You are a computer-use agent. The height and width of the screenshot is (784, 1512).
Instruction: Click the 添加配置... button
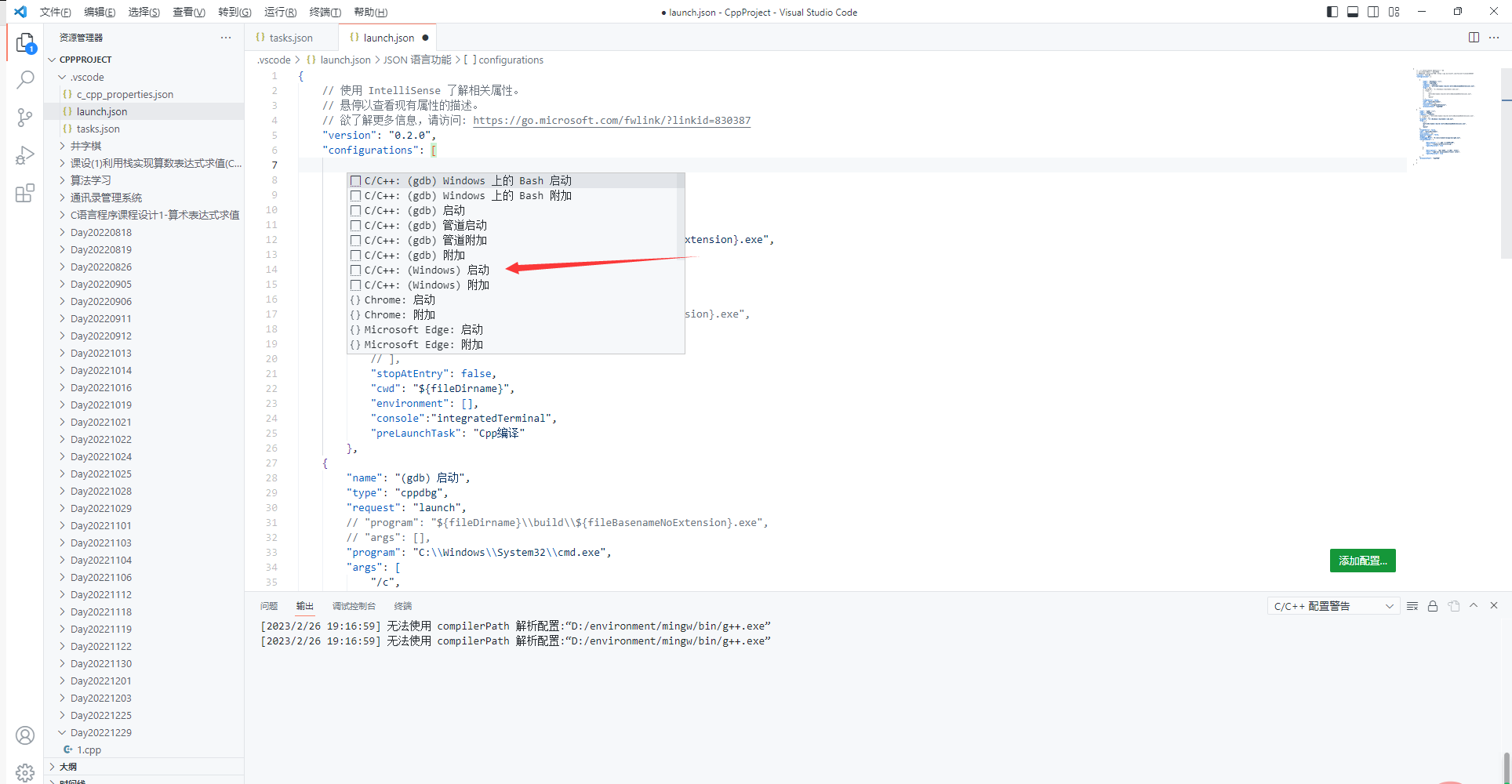point(1363,561)
